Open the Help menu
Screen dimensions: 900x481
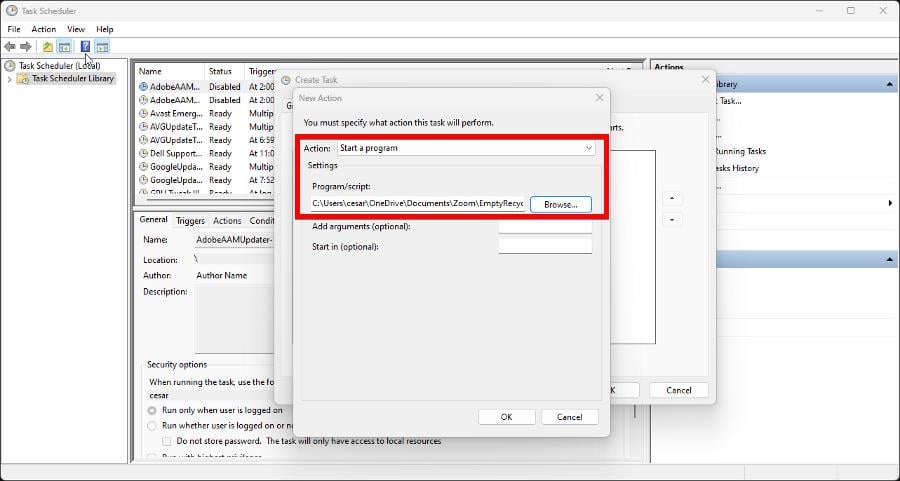(x=104, y=29)
